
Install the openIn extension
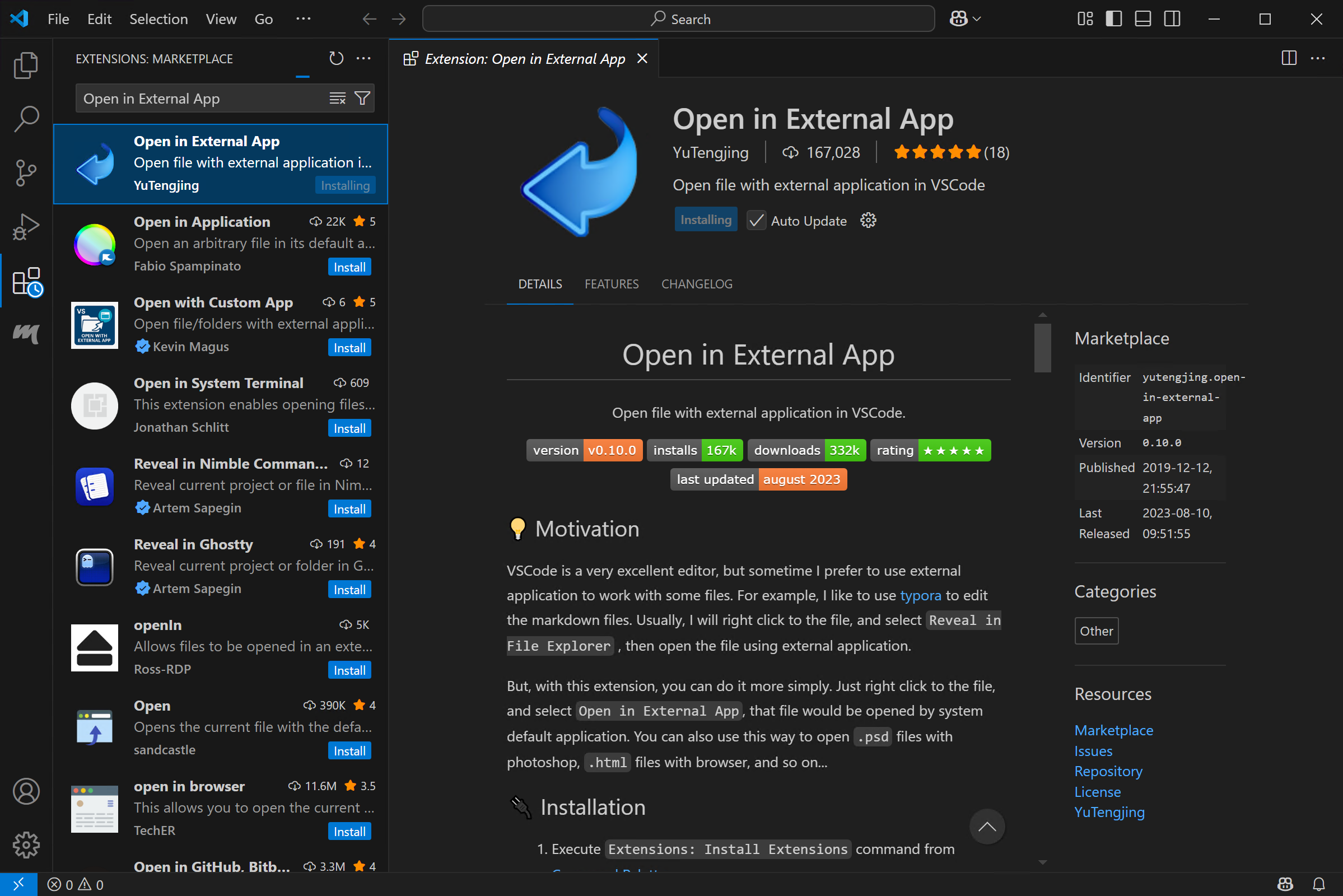pyautogui.click(x=349, y=670)
